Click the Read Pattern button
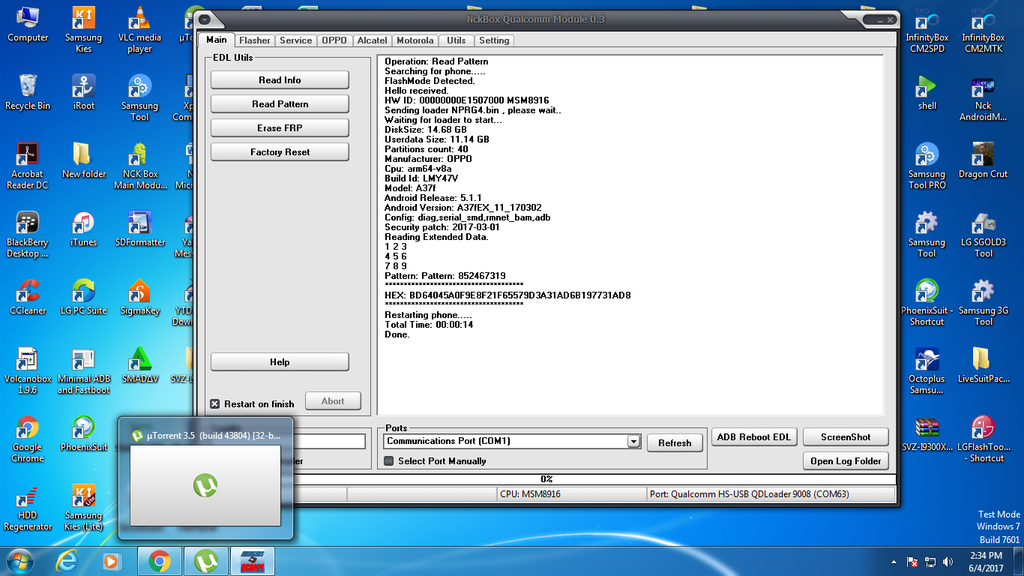 pos(280,104)
